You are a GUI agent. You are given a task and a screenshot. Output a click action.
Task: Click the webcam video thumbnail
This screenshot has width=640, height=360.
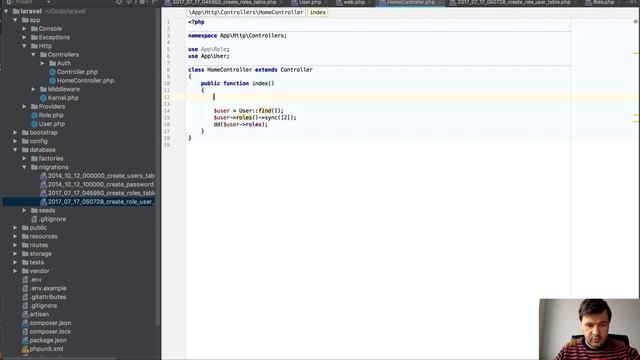pos(589,329)
